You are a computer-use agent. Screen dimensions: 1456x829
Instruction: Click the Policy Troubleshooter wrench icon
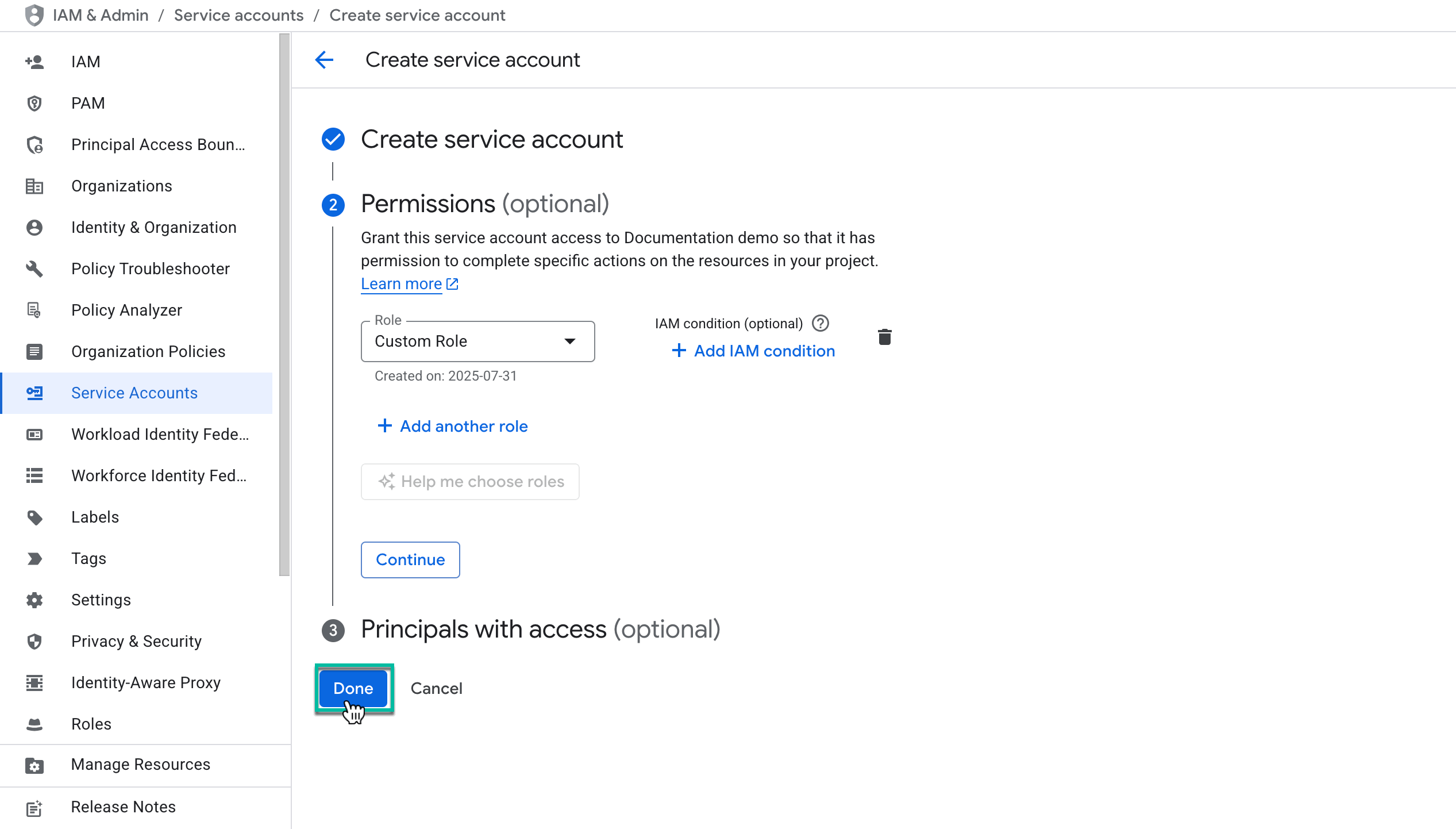[x=34, y=268]
